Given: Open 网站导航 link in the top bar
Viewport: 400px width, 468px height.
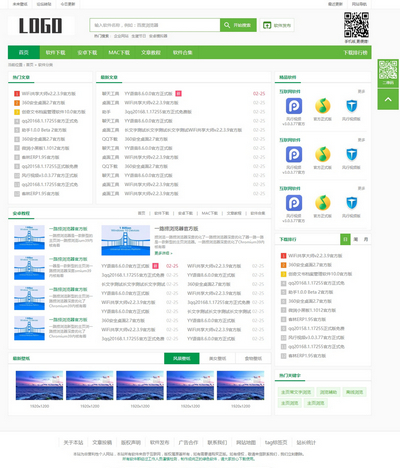Looking at the screenshot, I should click(x=359, y=4).
